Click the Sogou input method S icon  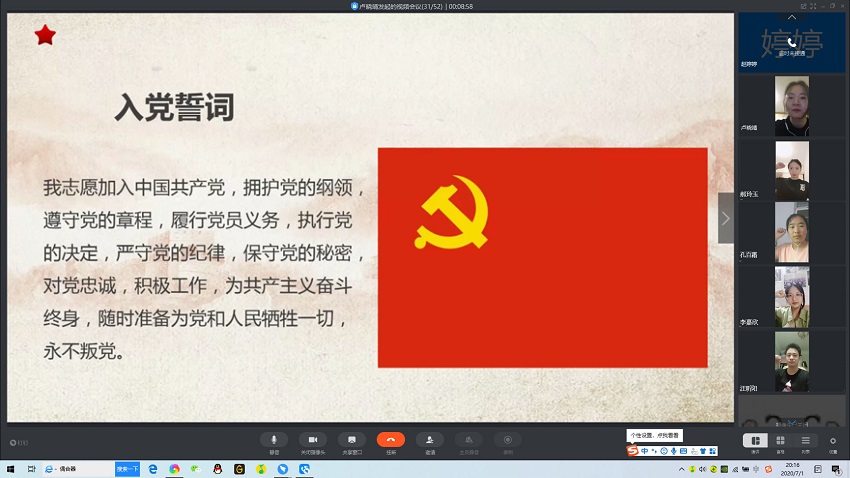coord(632,451)
